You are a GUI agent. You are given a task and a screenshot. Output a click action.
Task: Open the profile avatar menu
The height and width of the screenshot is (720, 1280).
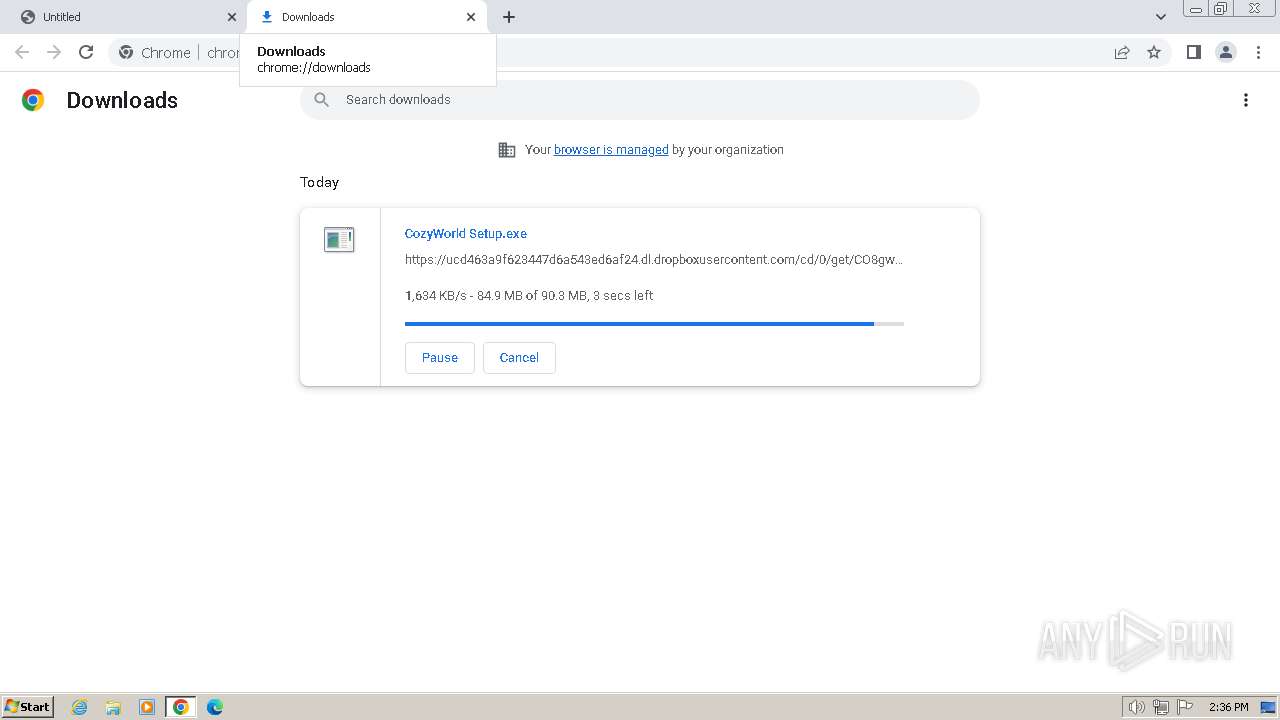tap(1226, 52)
